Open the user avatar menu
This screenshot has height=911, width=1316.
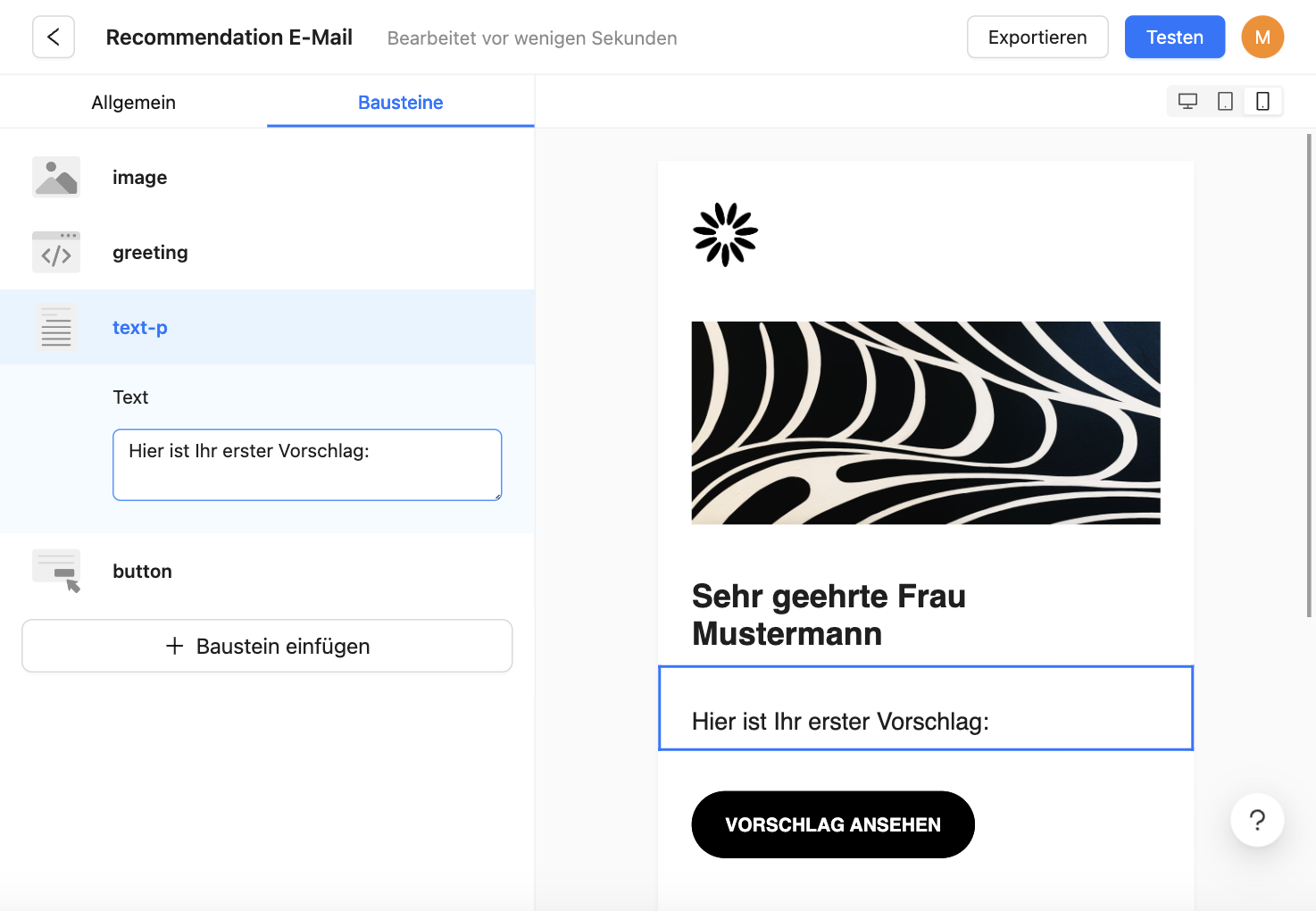coord(1262,38)
